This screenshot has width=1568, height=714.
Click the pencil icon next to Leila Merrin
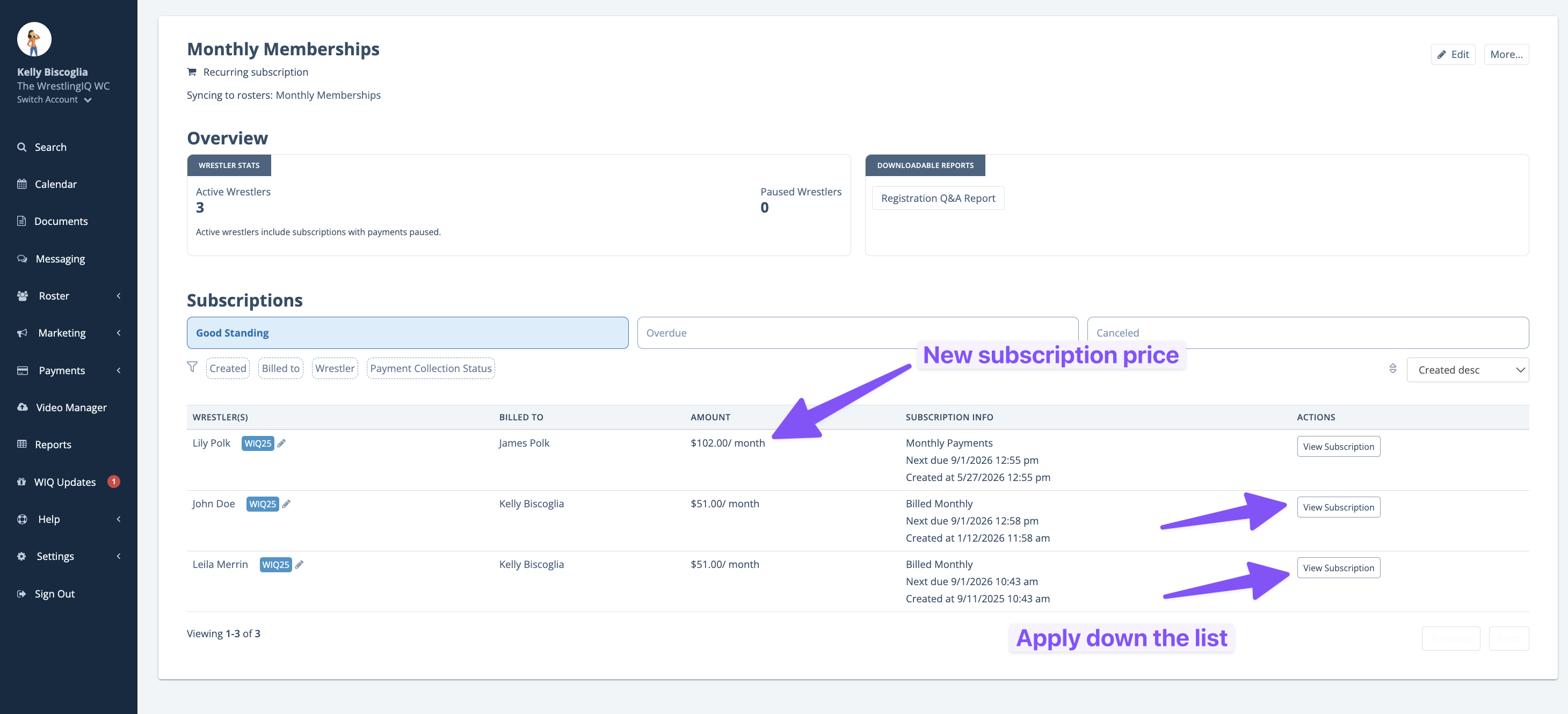click(x=299, y=565)
